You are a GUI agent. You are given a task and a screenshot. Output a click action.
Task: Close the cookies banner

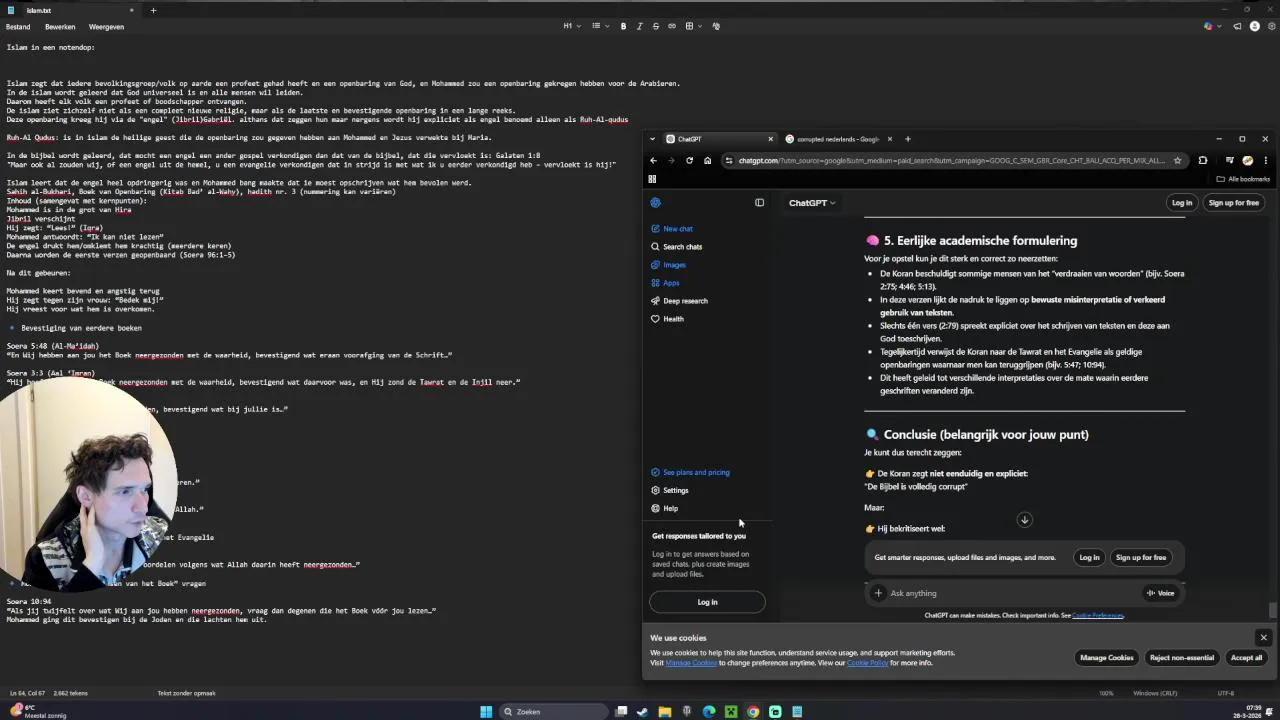coord(1263,637)
